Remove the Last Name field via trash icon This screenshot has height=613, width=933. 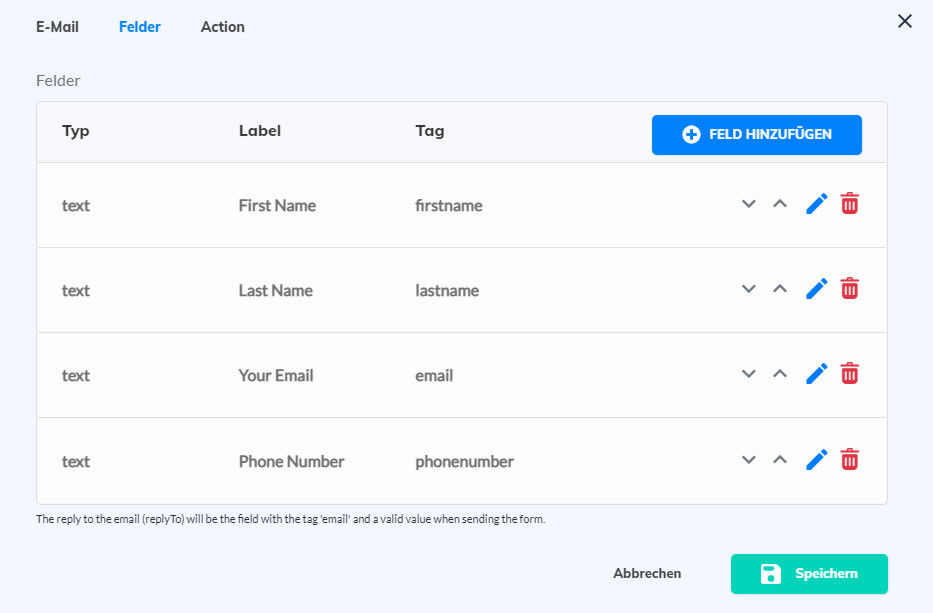[849, 289]
